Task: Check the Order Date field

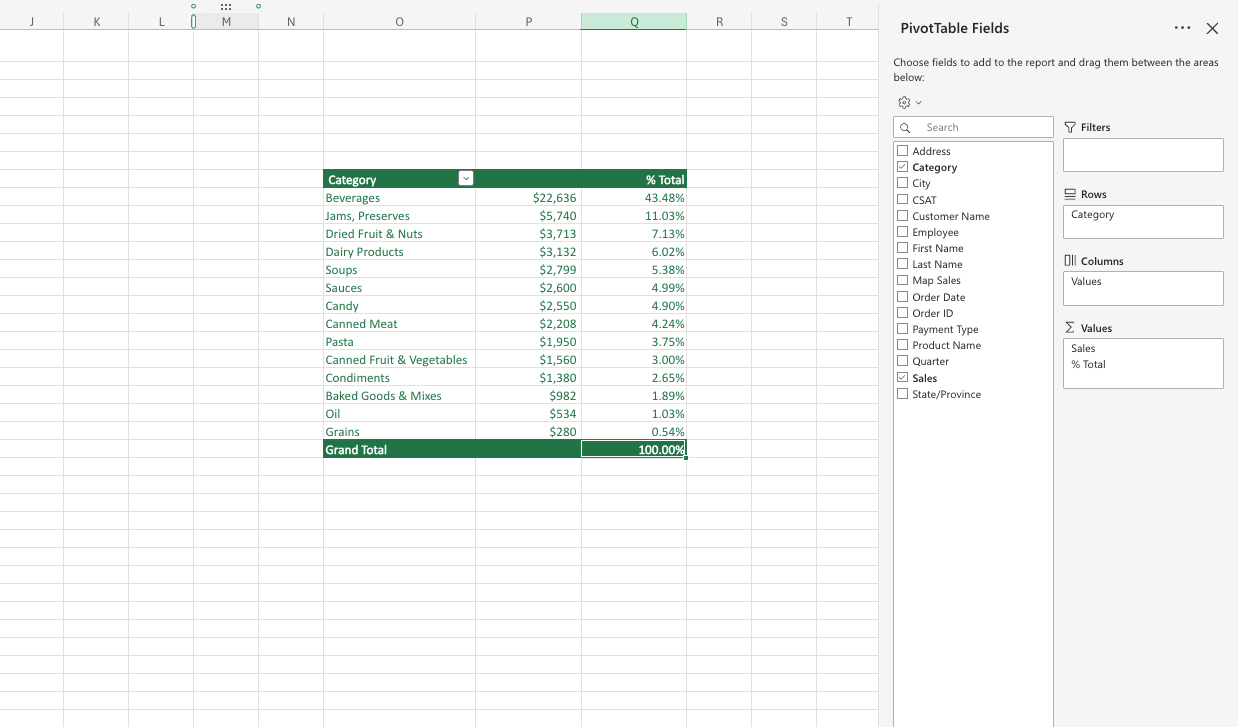Action: pyautogui.click(x=903, y=297)
